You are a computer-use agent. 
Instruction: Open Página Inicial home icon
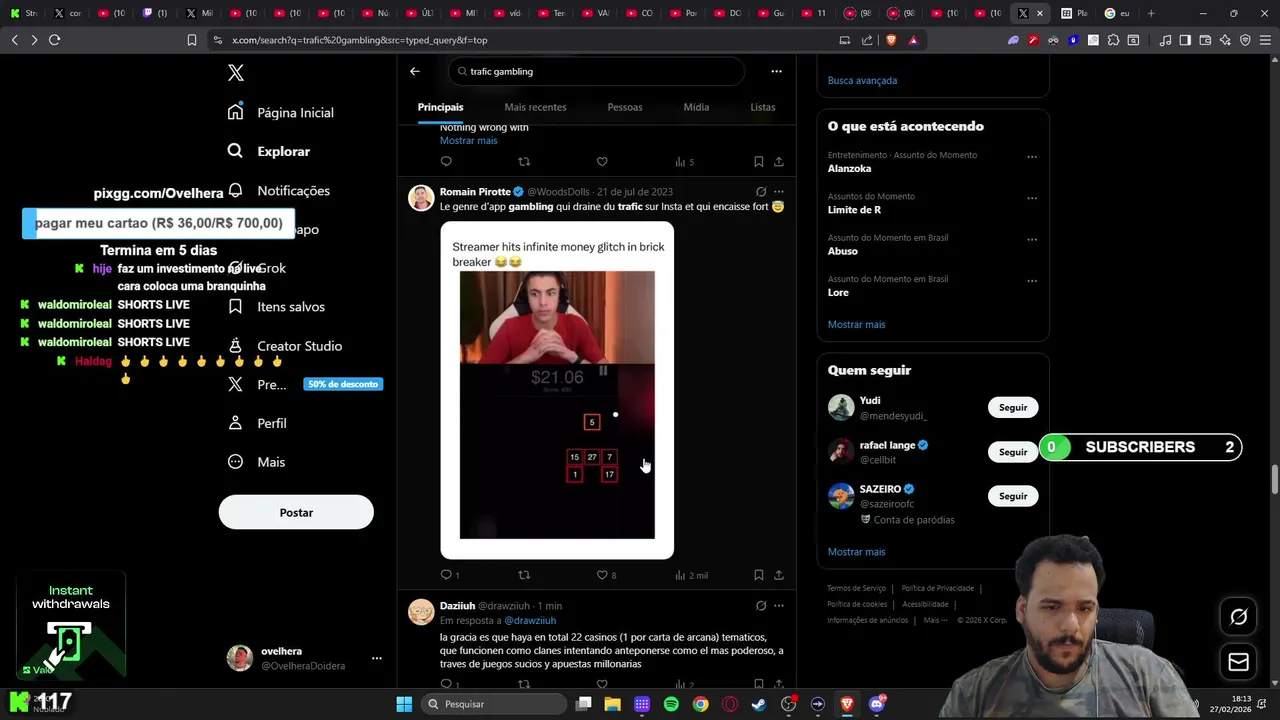coord(235,112)
